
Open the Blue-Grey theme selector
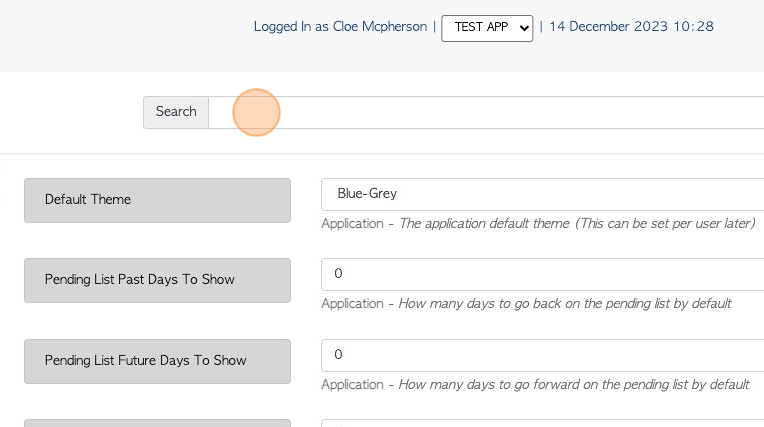542,194
